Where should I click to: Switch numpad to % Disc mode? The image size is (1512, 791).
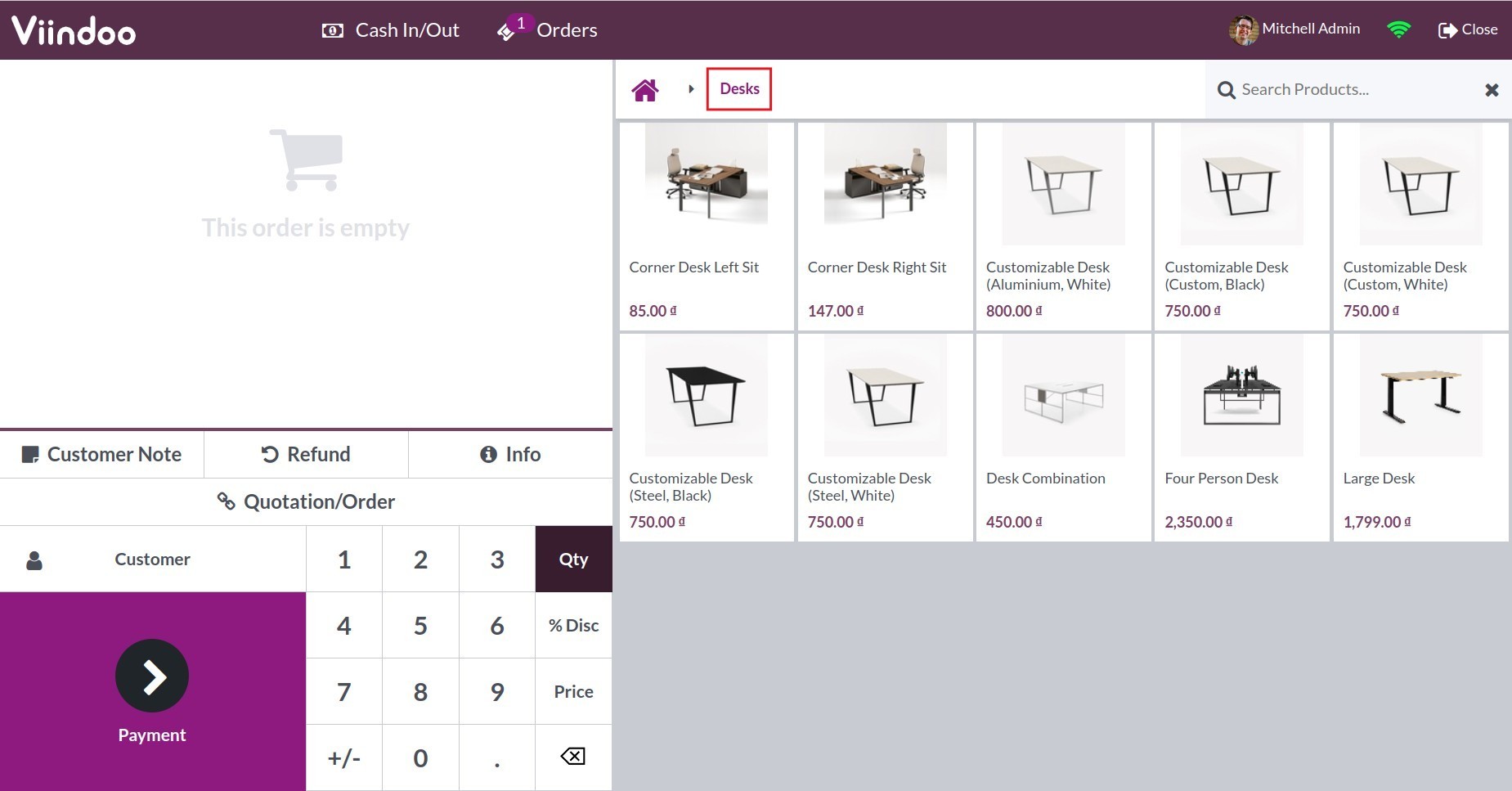tap(574, 626)
